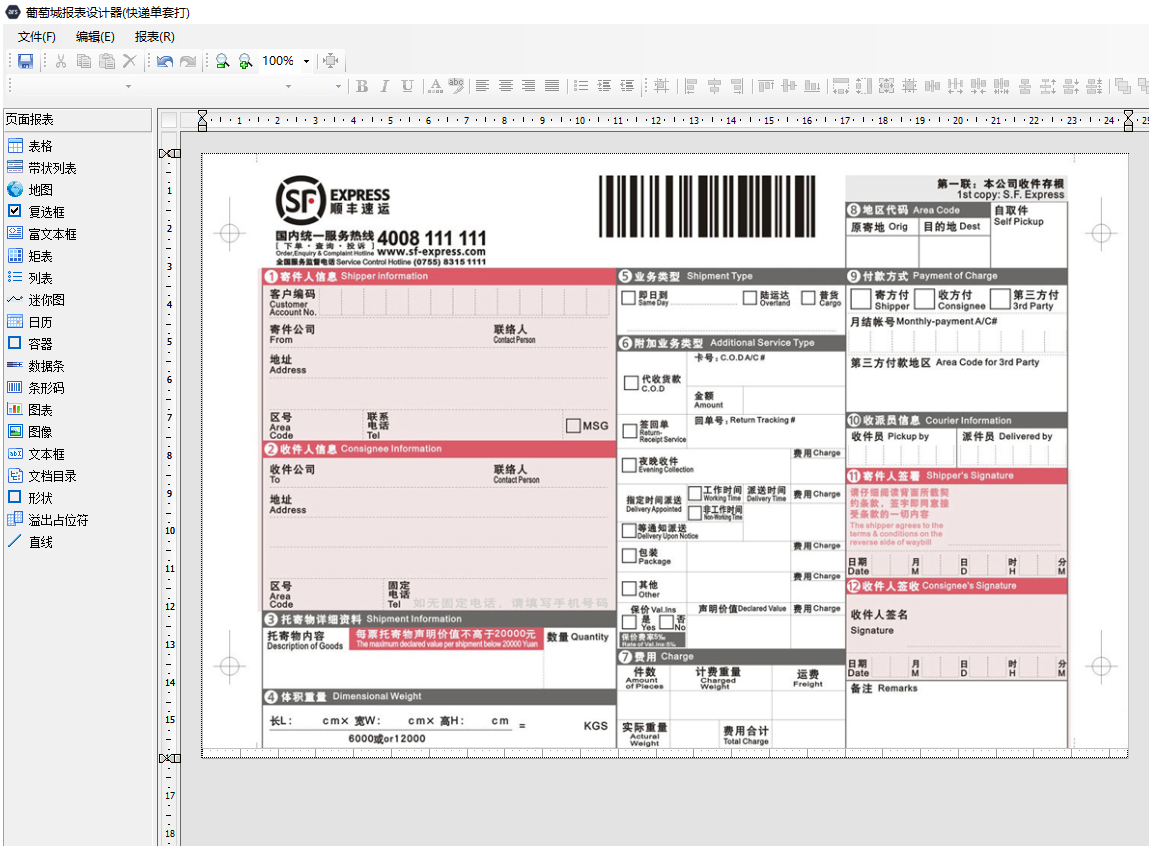Check the 夜晚收件 Evening Collection box
The height and width of the screenshot is (849, 1152).
point(629,465)
